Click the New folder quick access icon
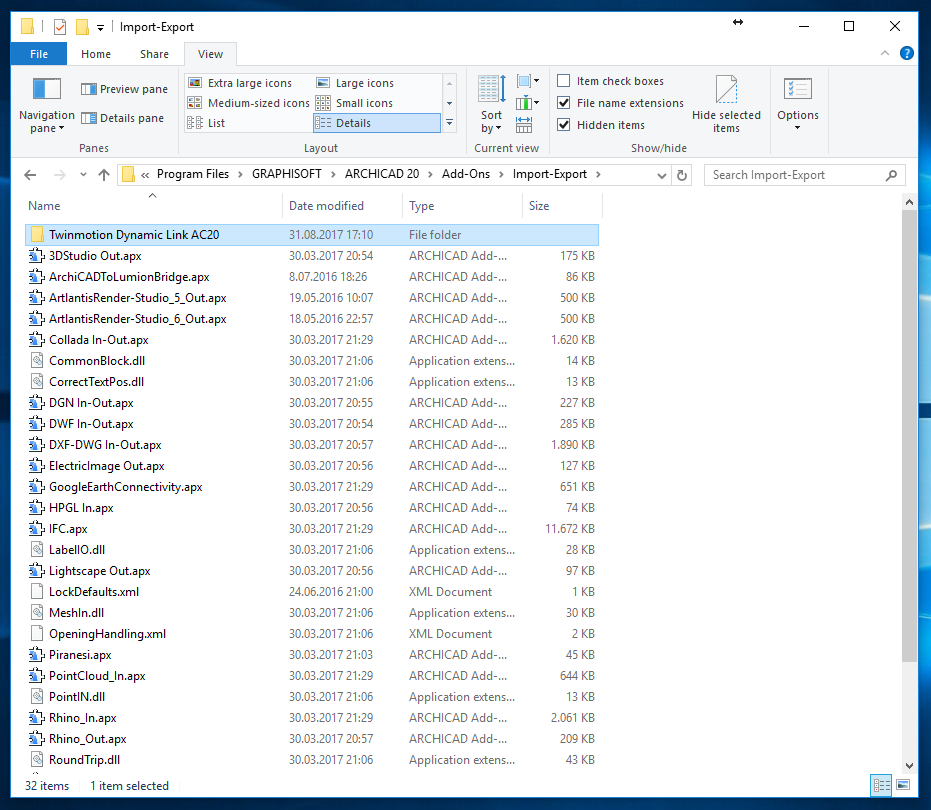931x810 pixels. 83,27
